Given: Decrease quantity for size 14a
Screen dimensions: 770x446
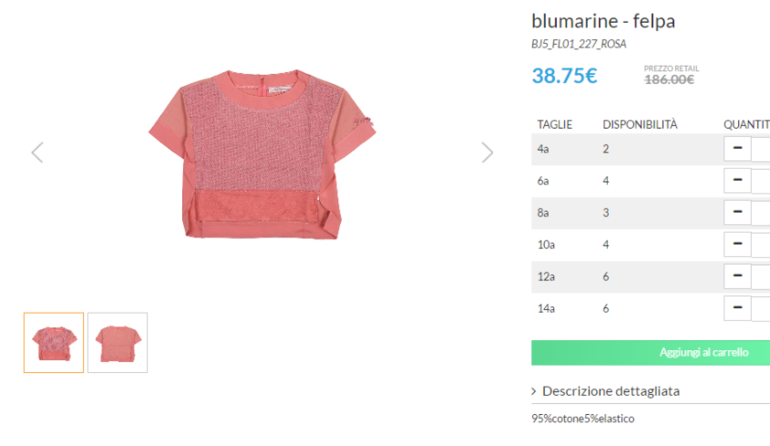Looking at the screenshot, I should click(736, 309).
